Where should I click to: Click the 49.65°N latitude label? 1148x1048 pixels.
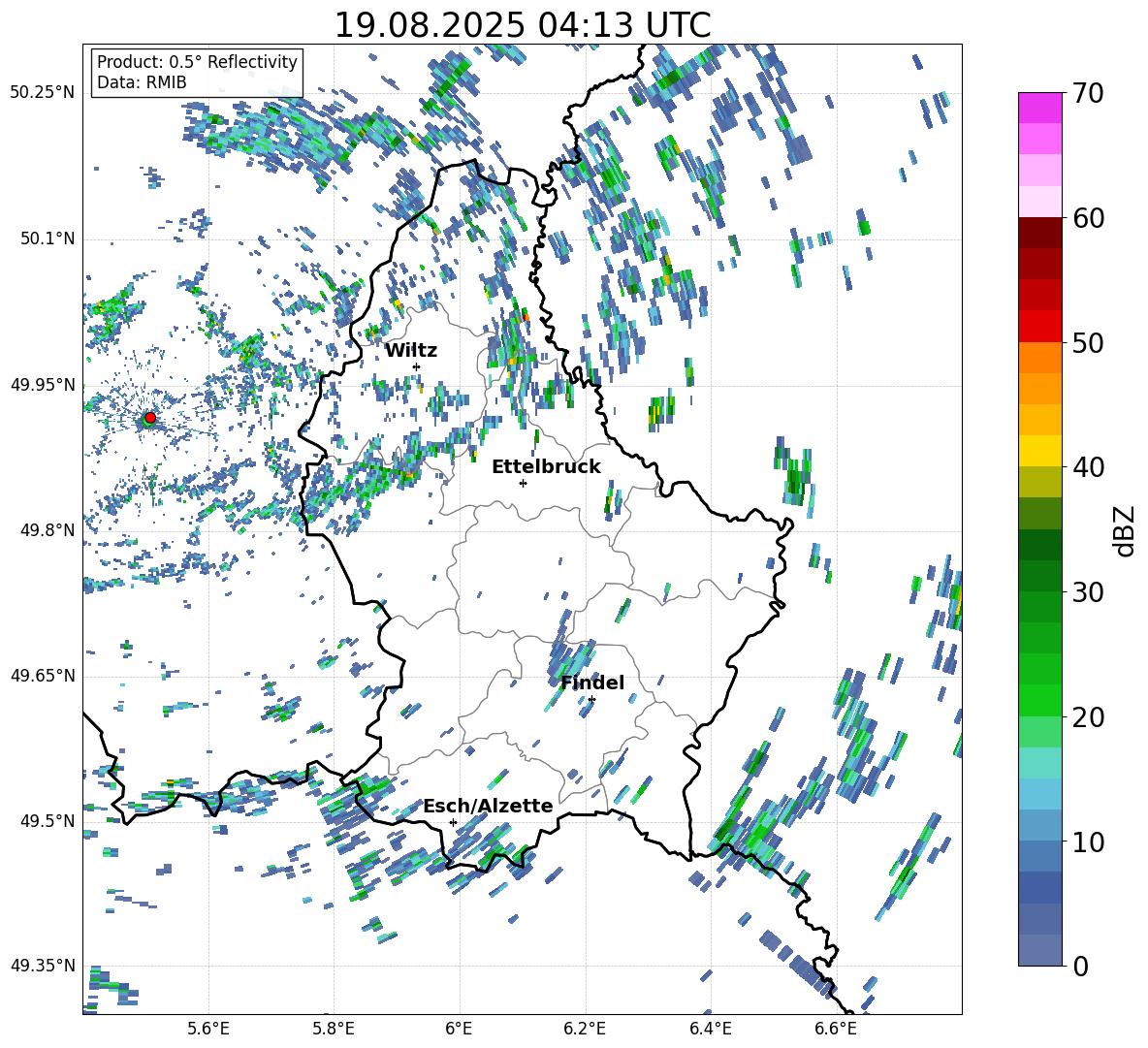(x=43, y=675)
